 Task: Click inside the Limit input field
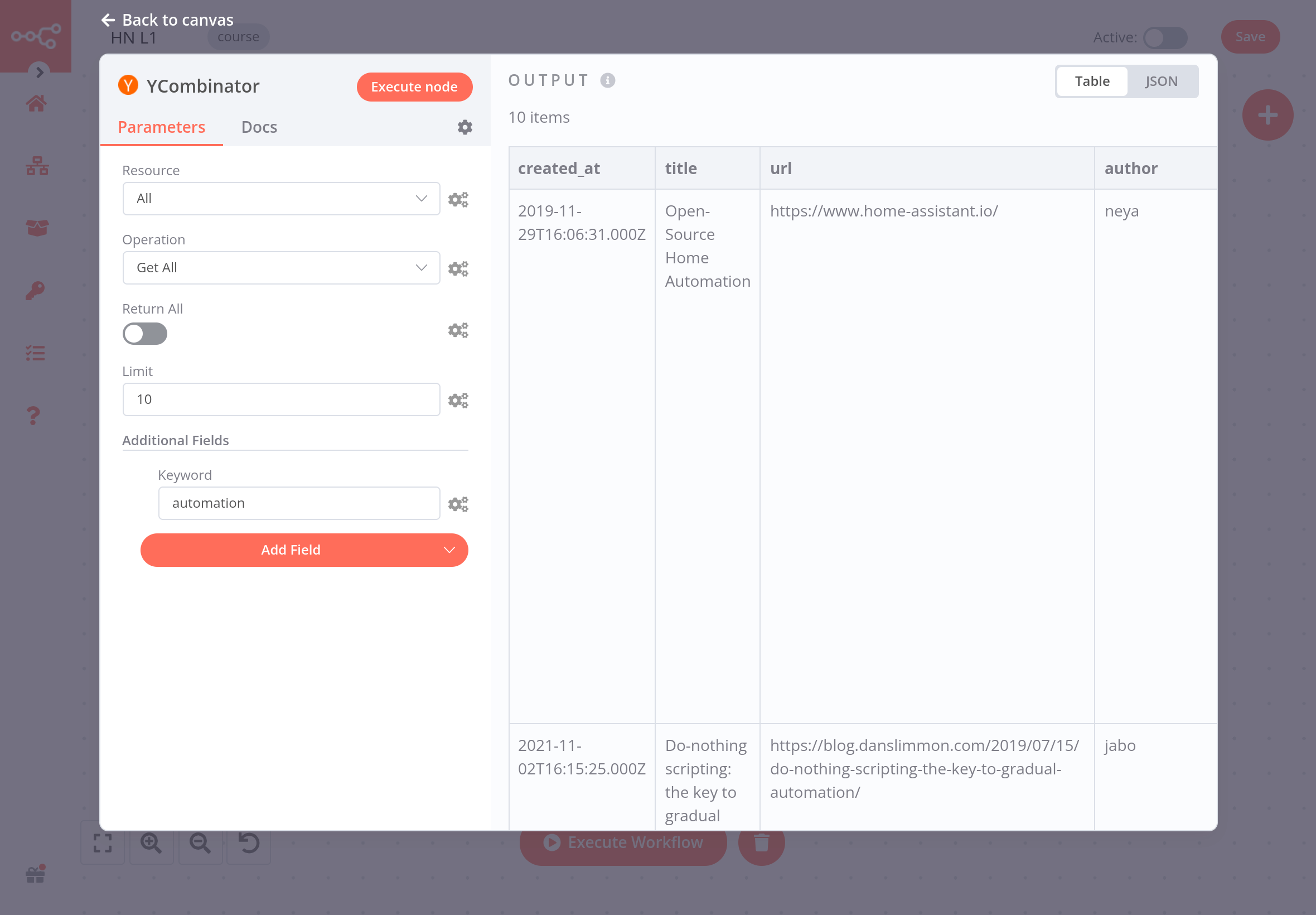pyautogui.click(x=280, y=399)
